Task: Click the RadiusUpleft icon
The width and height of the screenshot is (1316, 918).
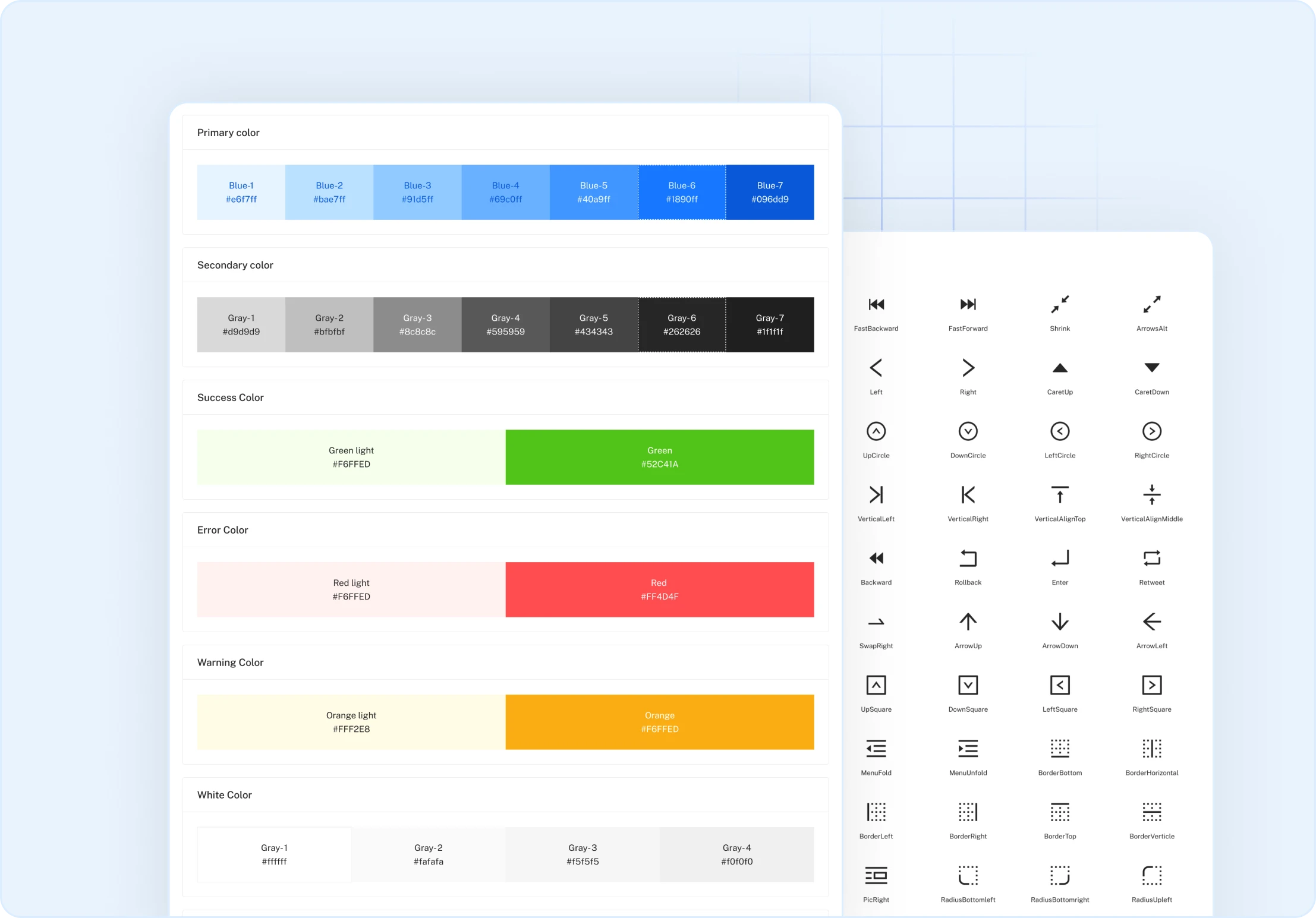Action: tap(1151, 876)
